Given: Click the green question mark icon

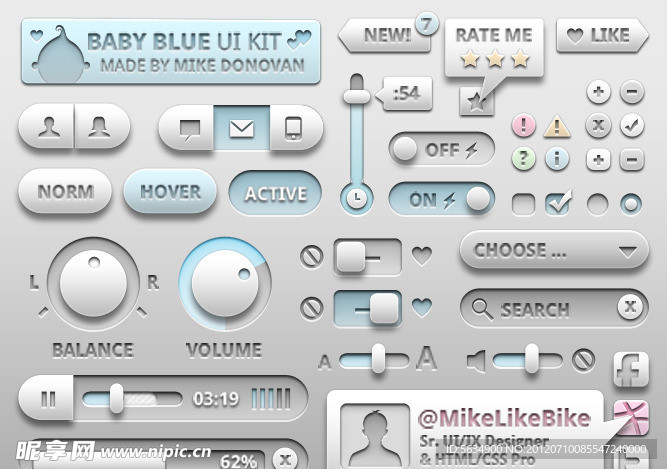Looking at the screenshot, I should 523,158.
